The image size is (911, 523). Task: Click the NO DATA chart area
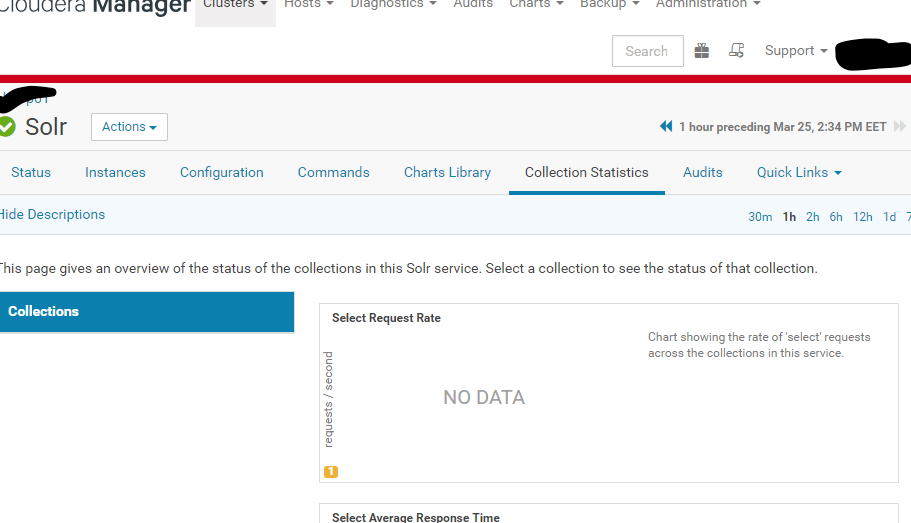click(484, 397)
